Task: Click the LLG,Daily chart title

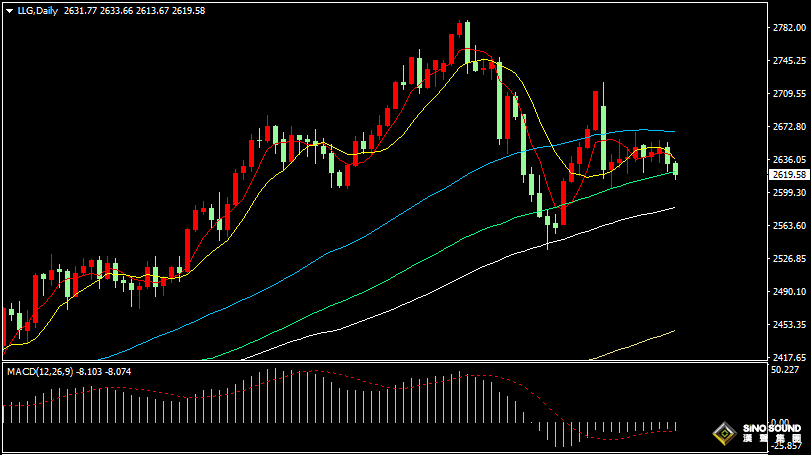Action: [37, 10]
